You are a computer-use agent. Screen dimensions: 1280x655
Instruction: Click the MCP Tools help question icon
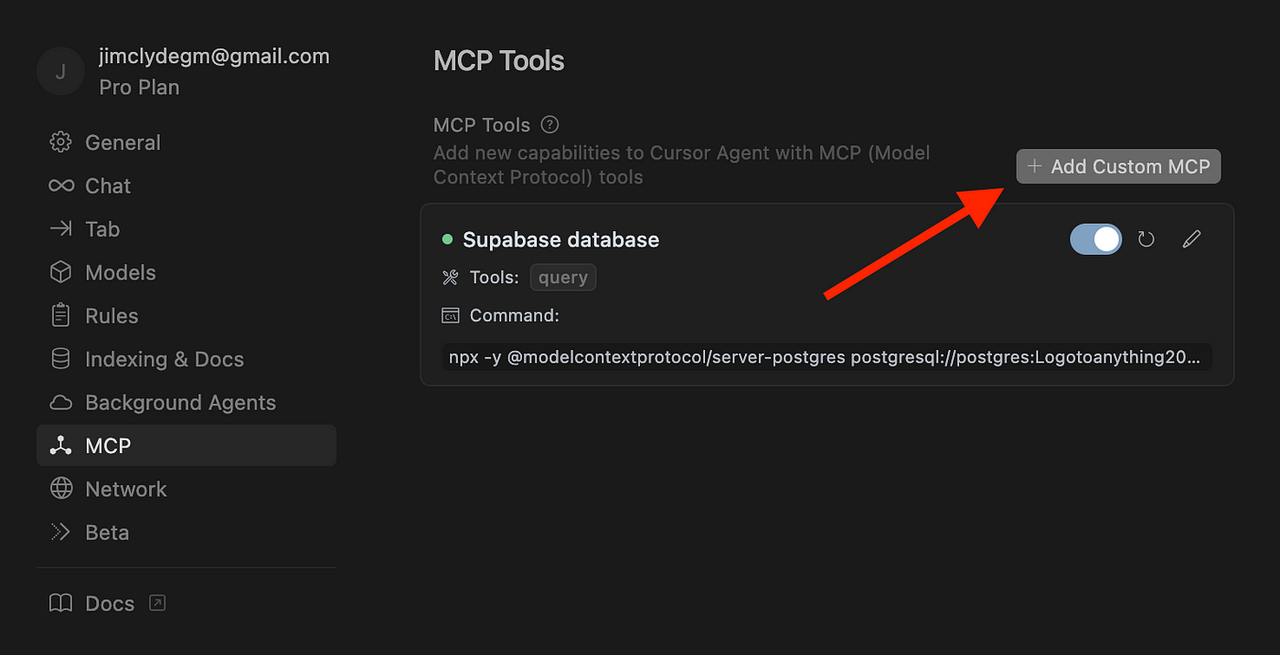tap(550, 125)
